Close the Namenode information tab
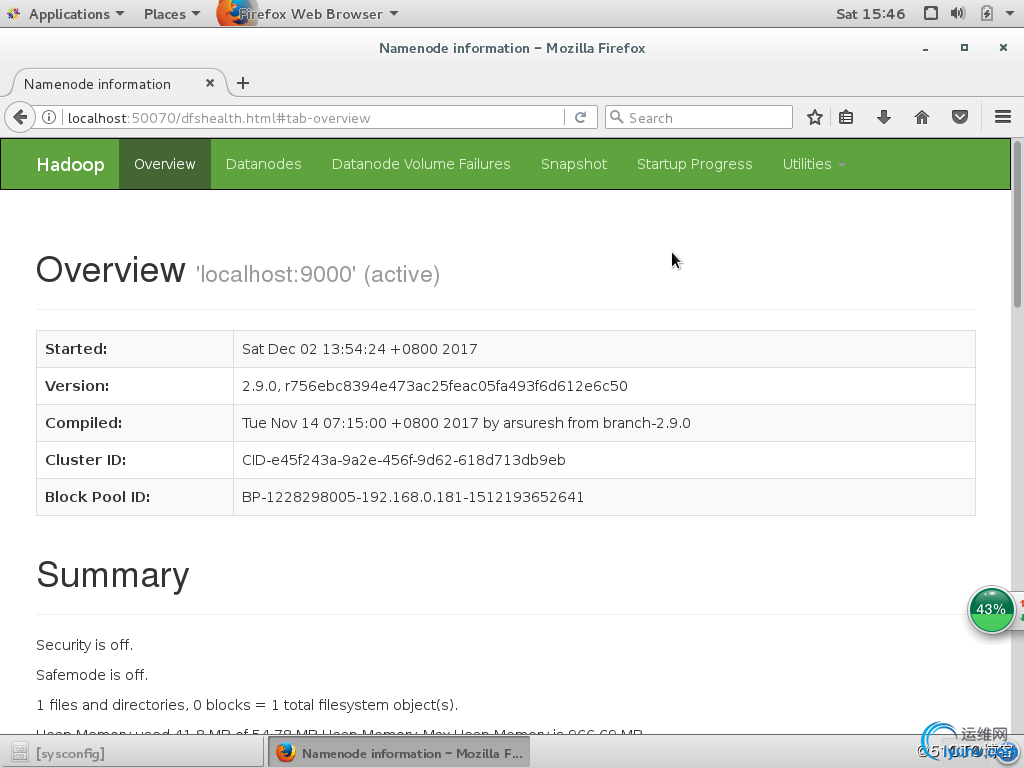 210,83
